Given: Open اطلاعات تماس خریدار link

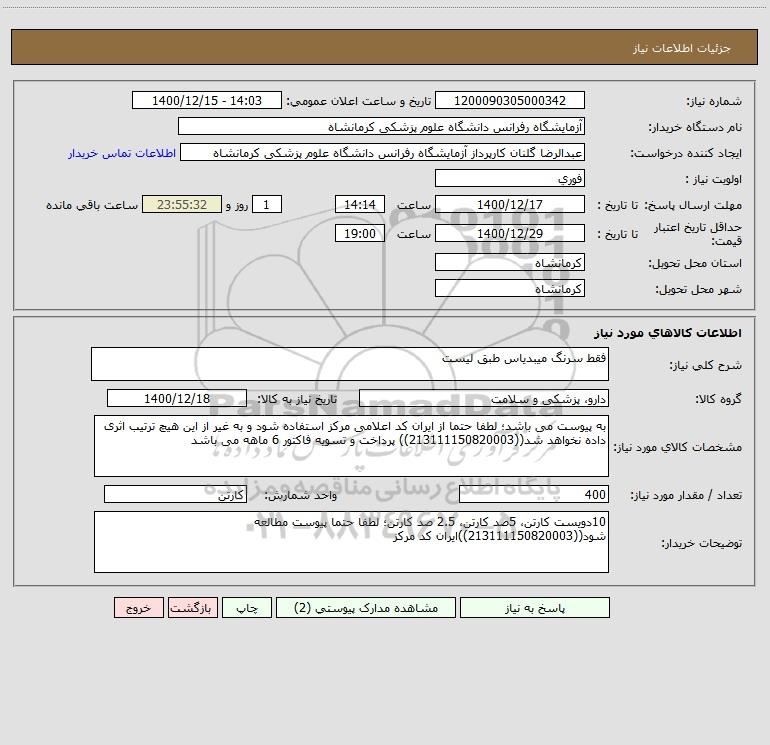Looking at the screenshot, I should pyautogui.click(x=122, y=153).
